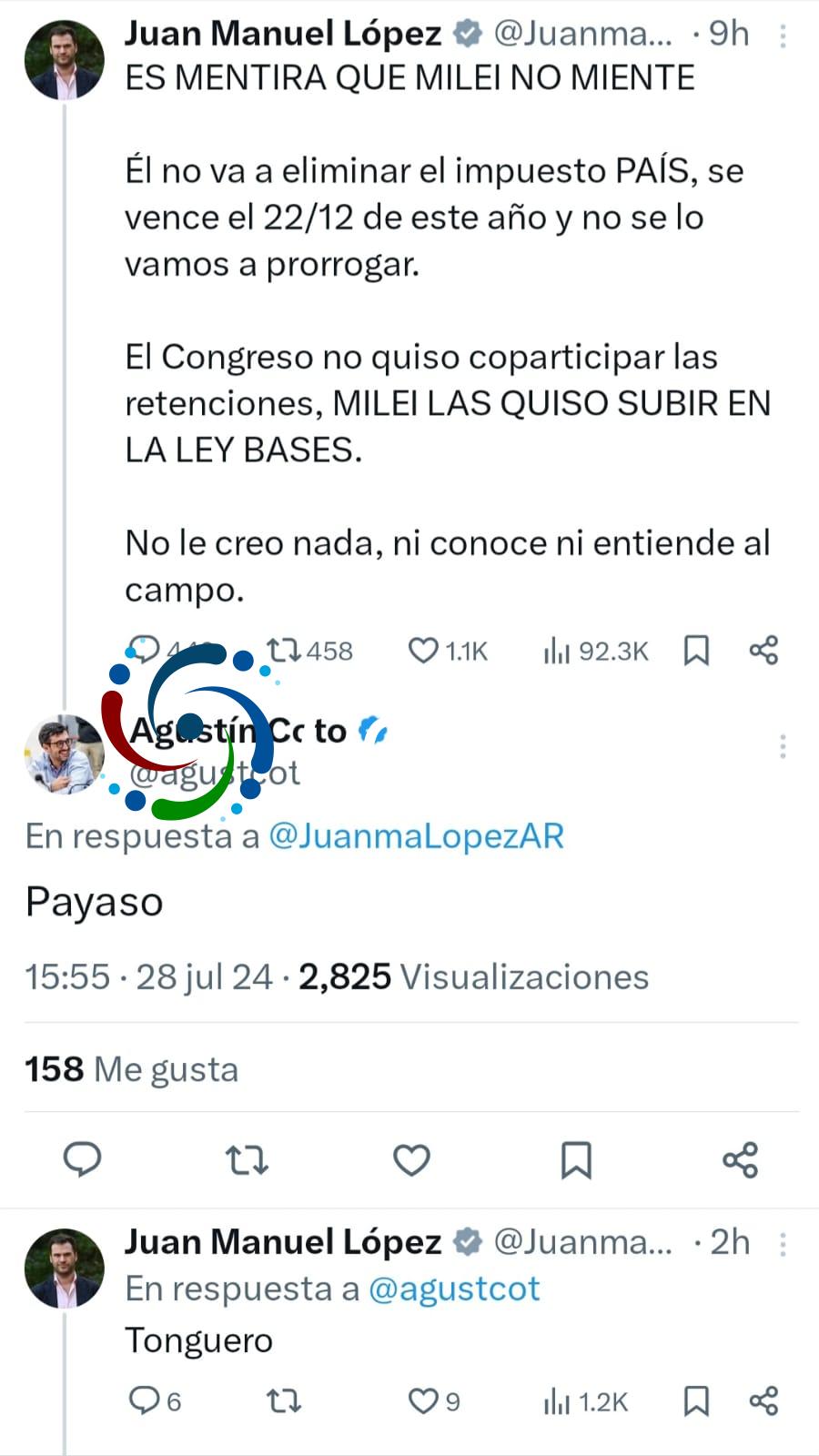Retweet the top tweet with 458 reposts
This screenshot has height=1456, width=819.
(x=308, y=651)
